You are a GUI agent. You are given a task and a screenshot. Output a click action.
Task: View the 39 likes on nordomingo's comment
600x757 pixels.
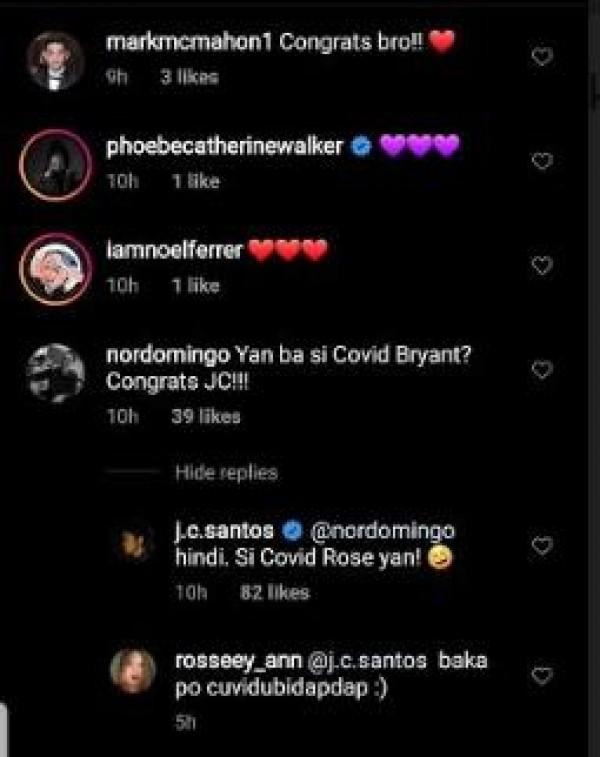pos(205,417)
